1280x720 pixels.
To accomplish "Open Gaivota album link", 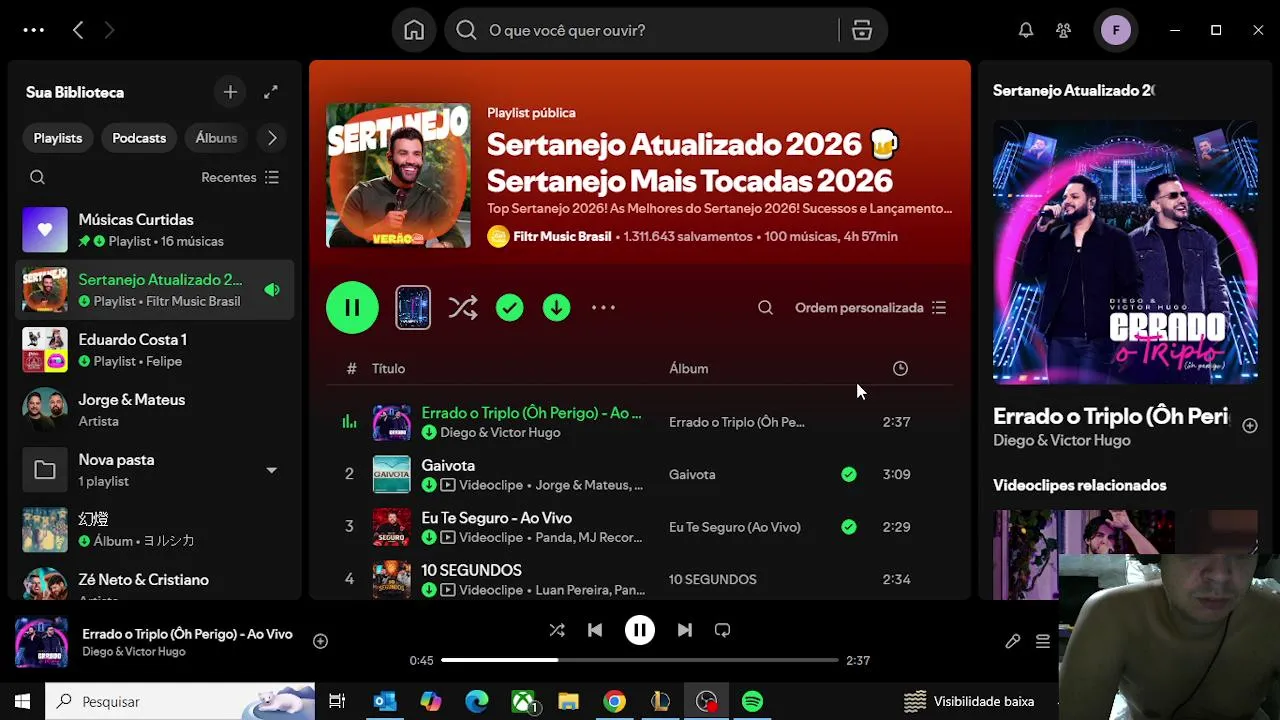I will tap(692, 475).
